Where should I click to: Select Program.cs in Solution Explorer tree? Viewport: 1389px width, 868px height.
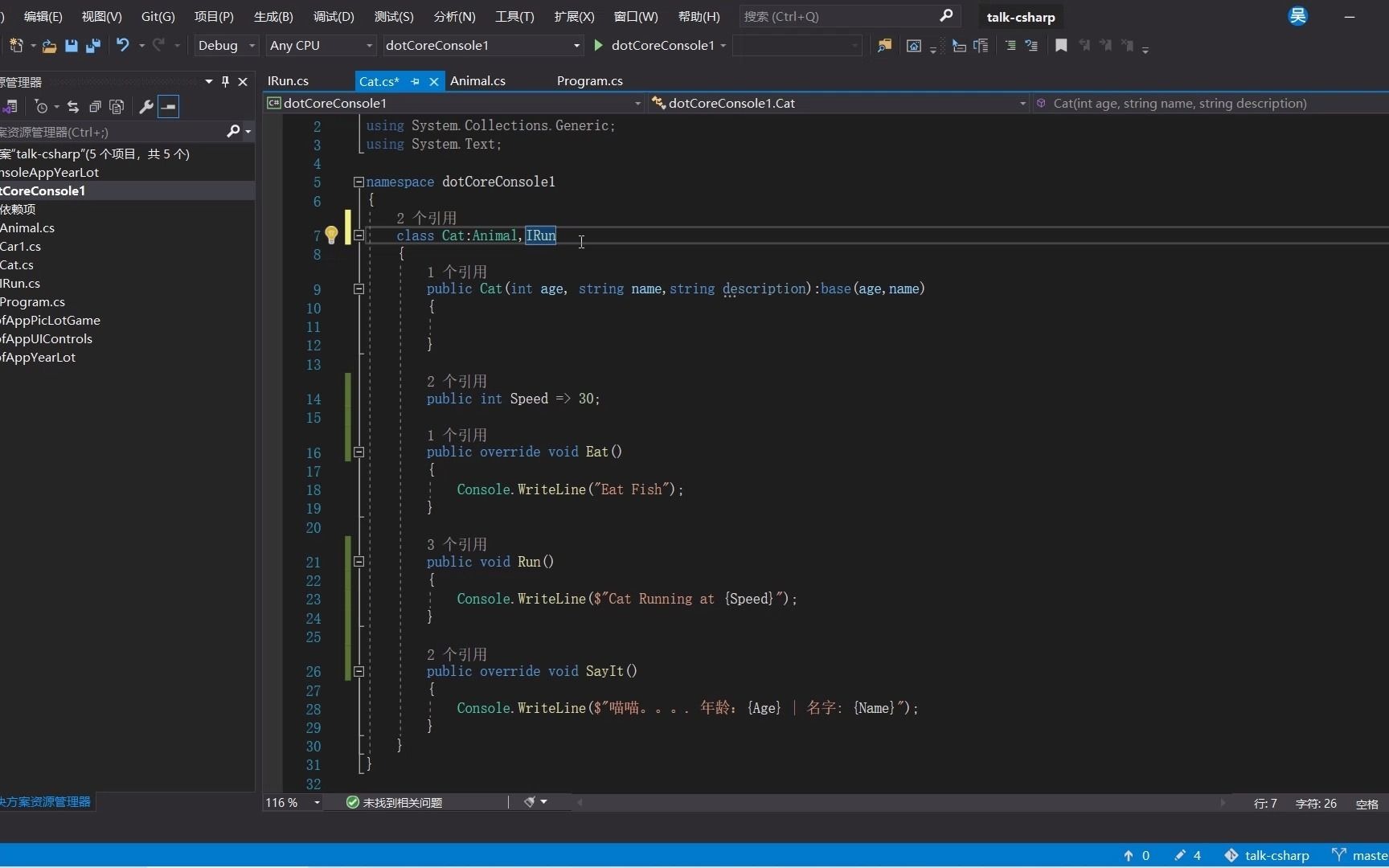pos(32,301)
